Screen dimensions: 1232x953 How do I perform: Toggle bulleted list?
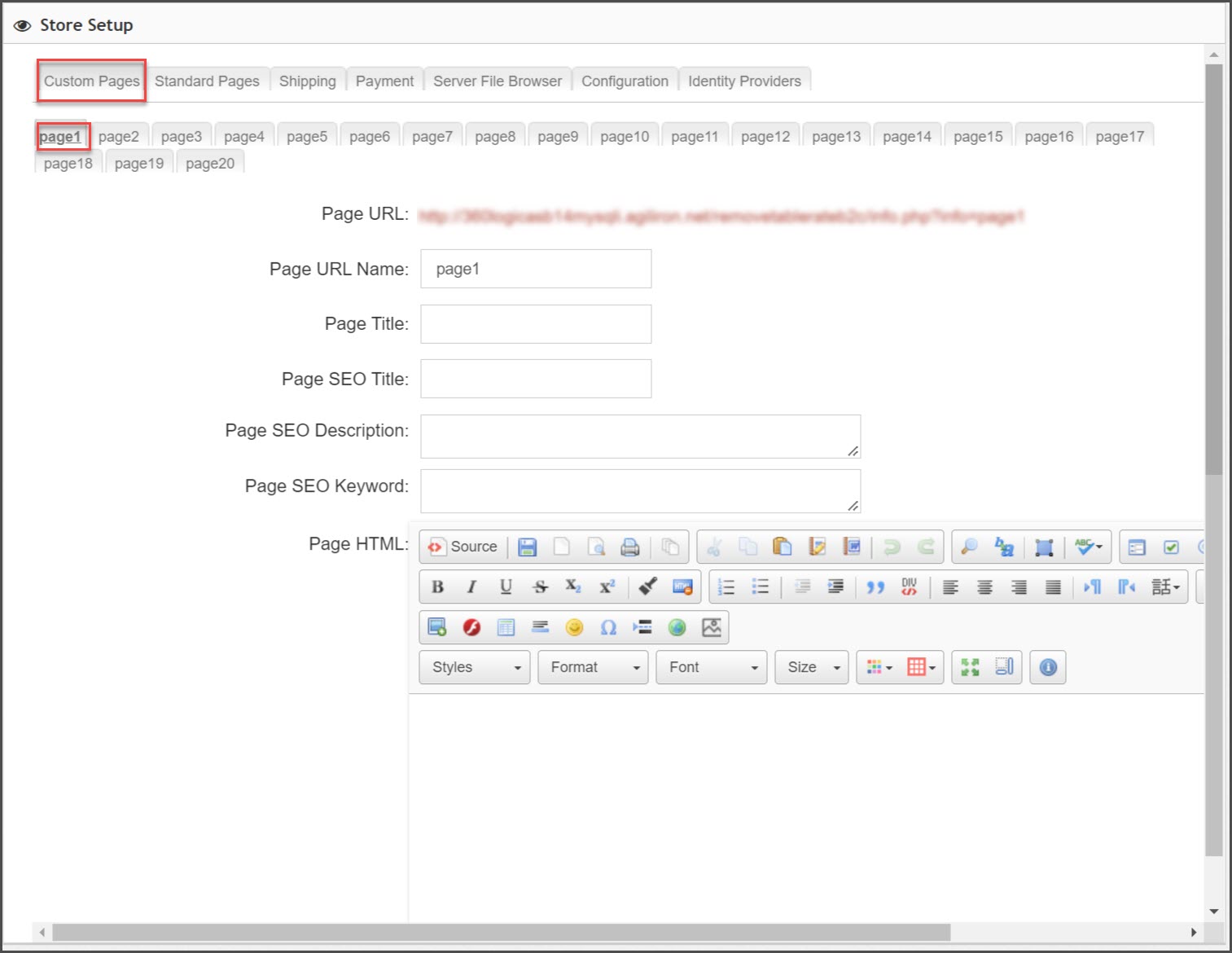point(761,586)
